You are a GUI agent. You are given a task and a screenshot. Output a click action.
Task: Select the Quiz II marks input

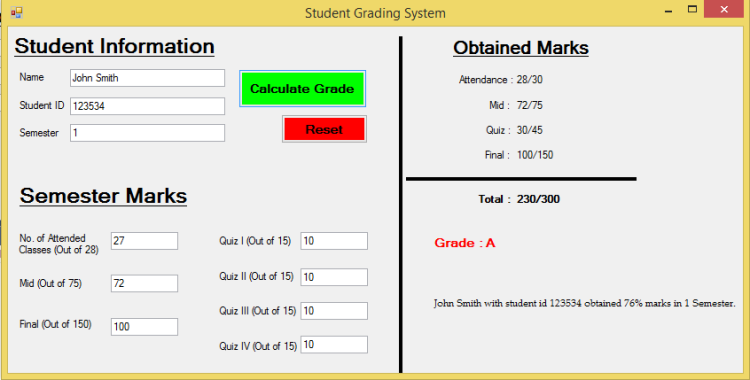[334, 277]
